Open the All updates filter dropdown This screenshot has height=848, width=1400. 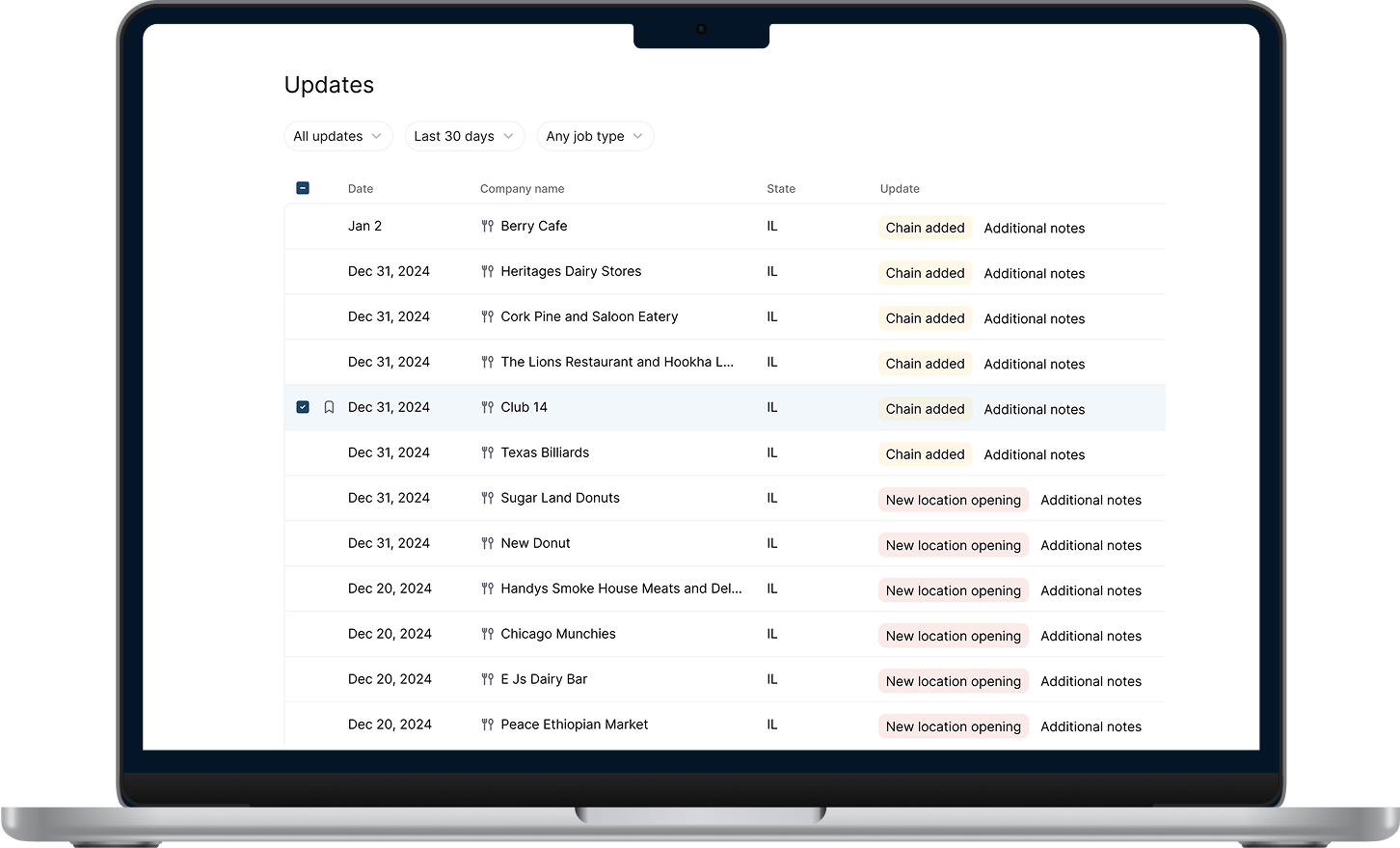pyautogui.click(x=337, y=136)
